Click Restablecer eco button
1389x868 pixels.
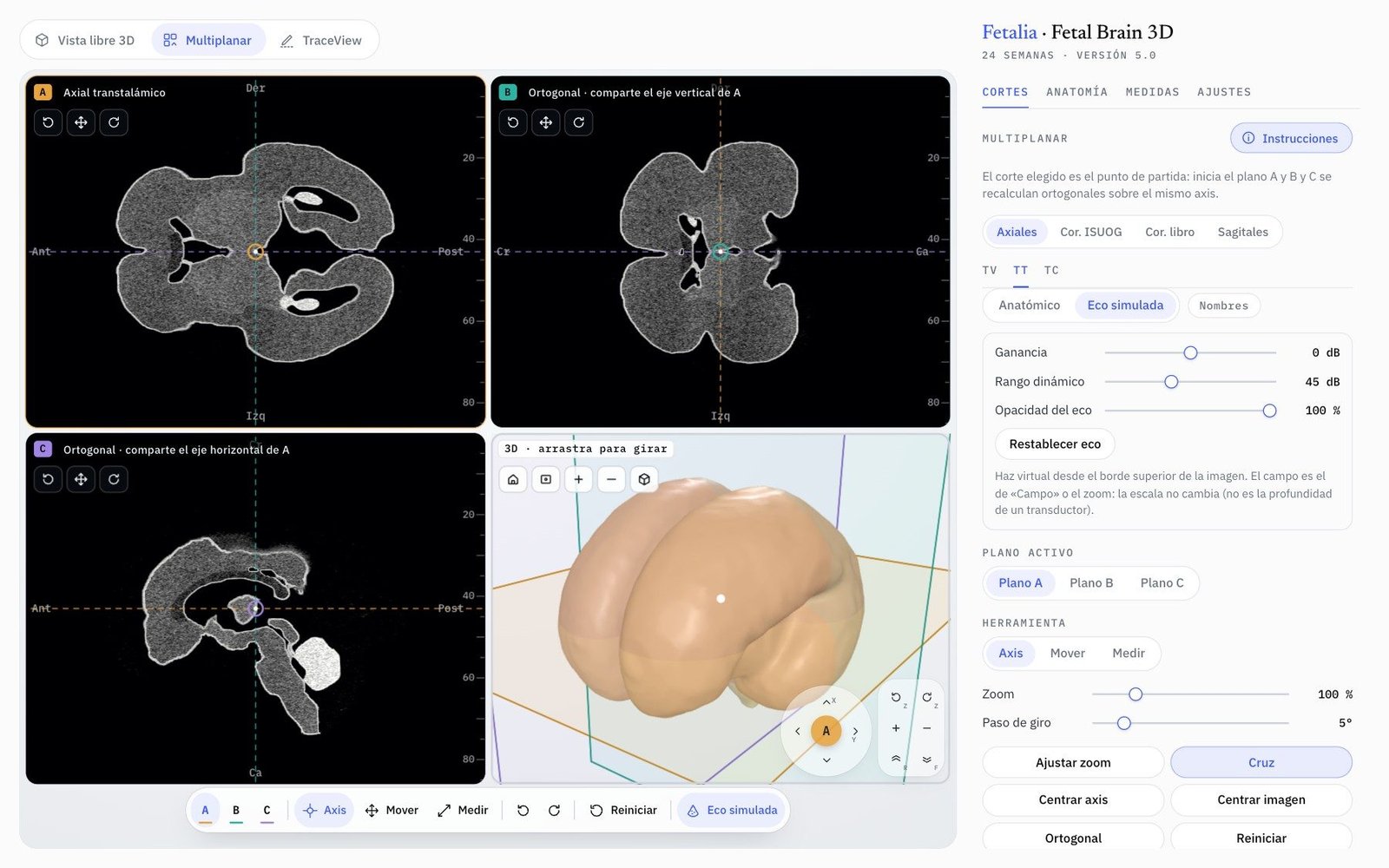click(x=1055, y=444)
